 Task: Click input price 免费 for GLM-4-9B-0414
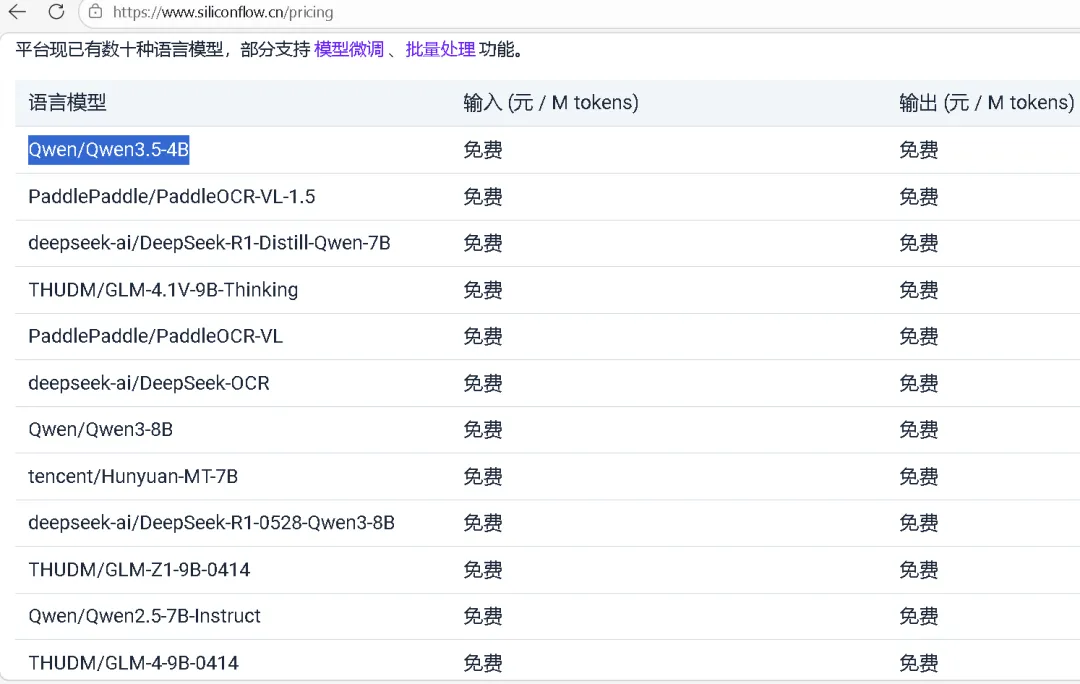pyautogui.click(x=483, y=663)
